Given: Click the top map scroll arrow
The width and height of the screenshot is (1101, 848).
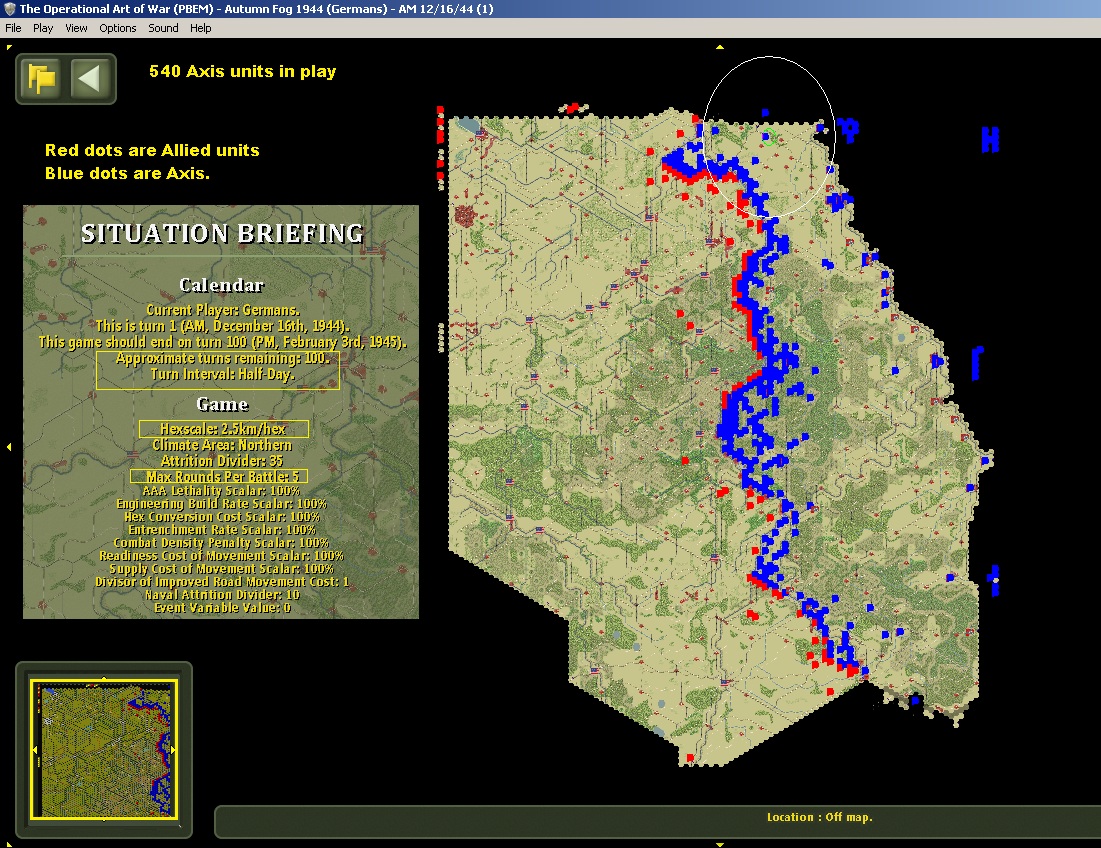Looking at the screenshot, I should (x=719, y=47).
